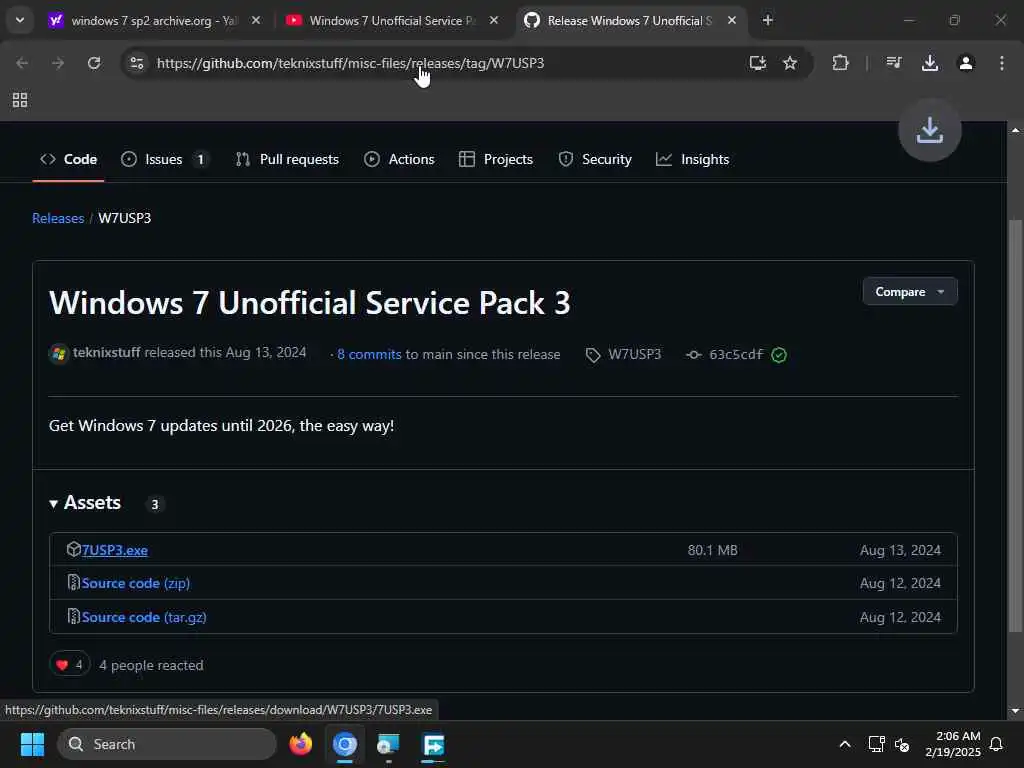The height and width of the screenshot is (768, 1024).
Task: Open the clock and date
Action: [952, 744]
